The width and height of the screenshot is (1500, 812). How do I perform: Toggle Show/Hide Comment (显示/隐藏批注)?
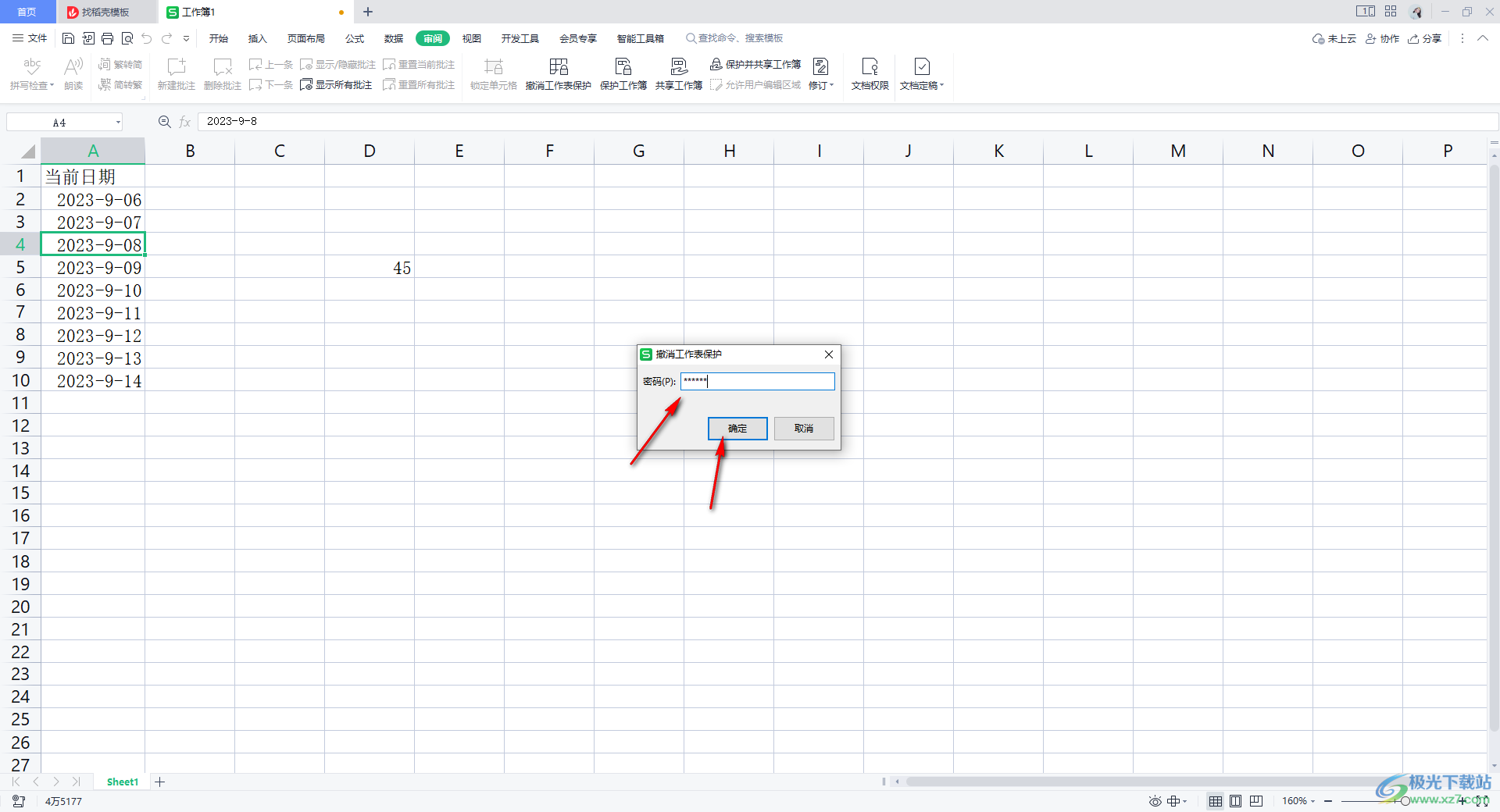click(337, 64)
